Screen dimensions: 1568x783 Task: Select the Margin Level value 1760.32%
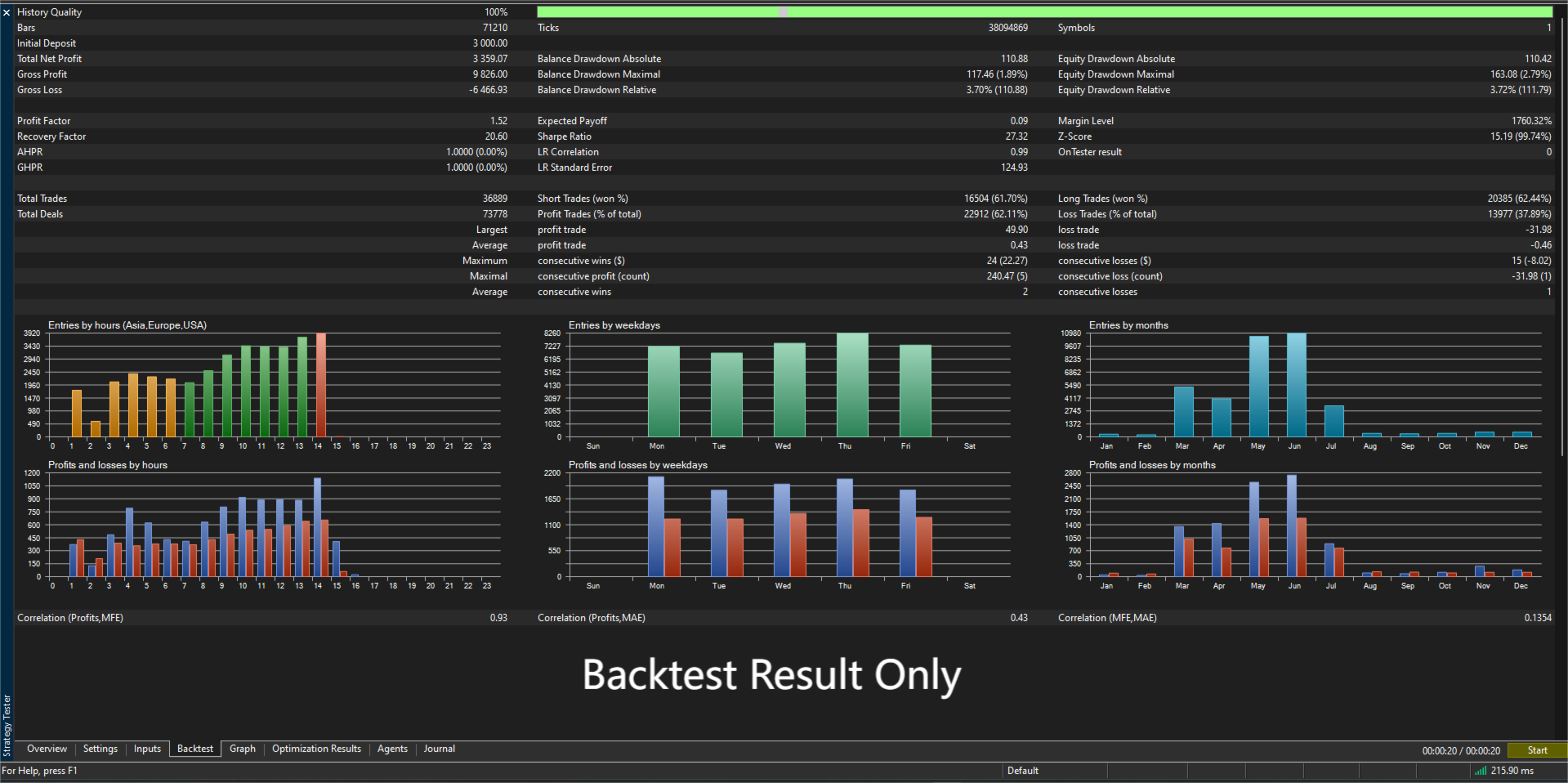pos(1531,121)
